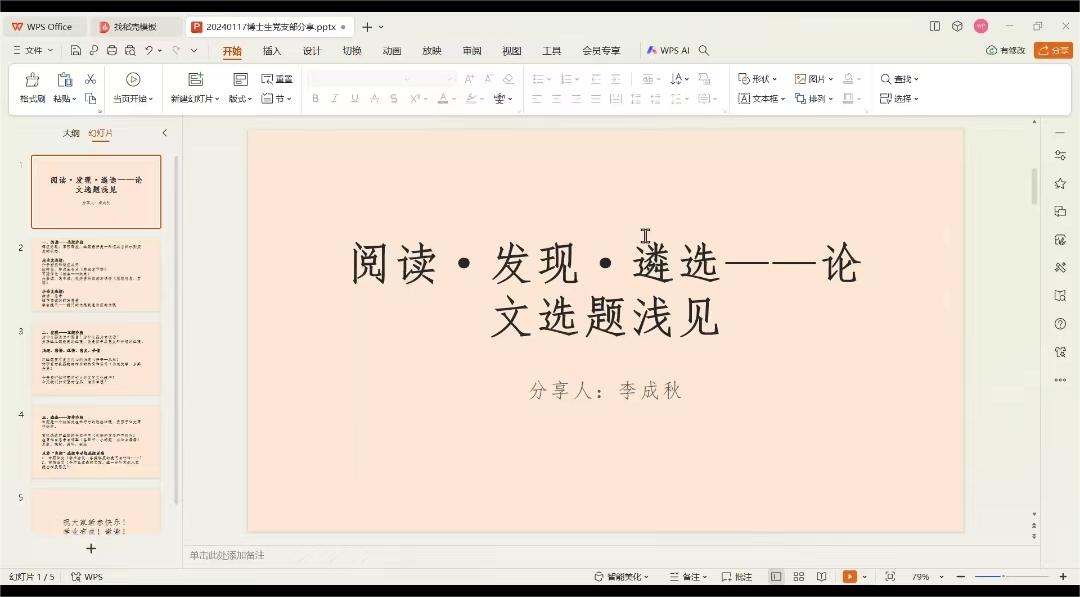Click the Cut scissors icon
The width and height of the screenshot is (1080, 597).
(90, 79)
